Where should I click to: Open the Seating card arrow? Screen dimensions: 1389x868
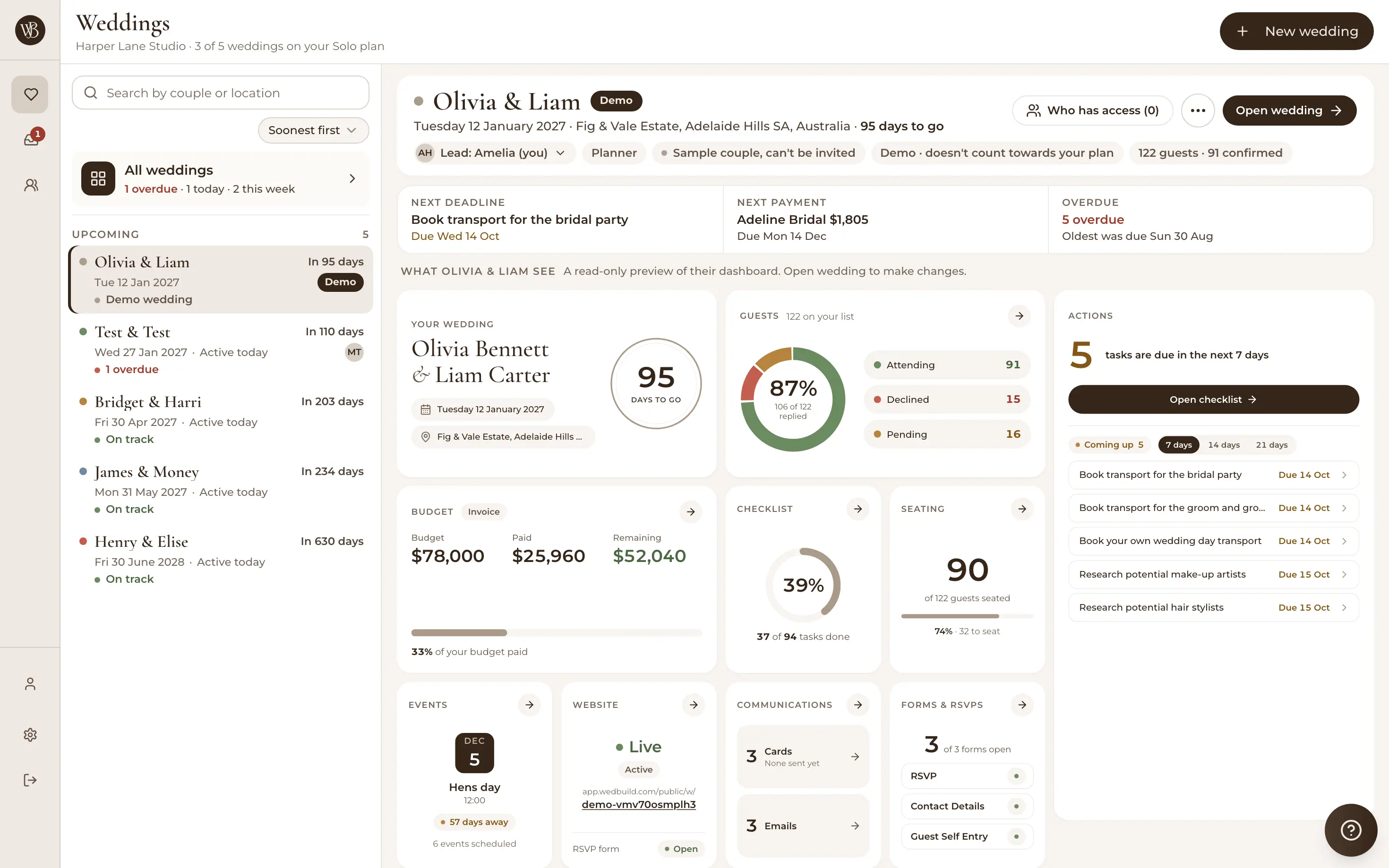pyautogui.click(x=1022, y=509)
